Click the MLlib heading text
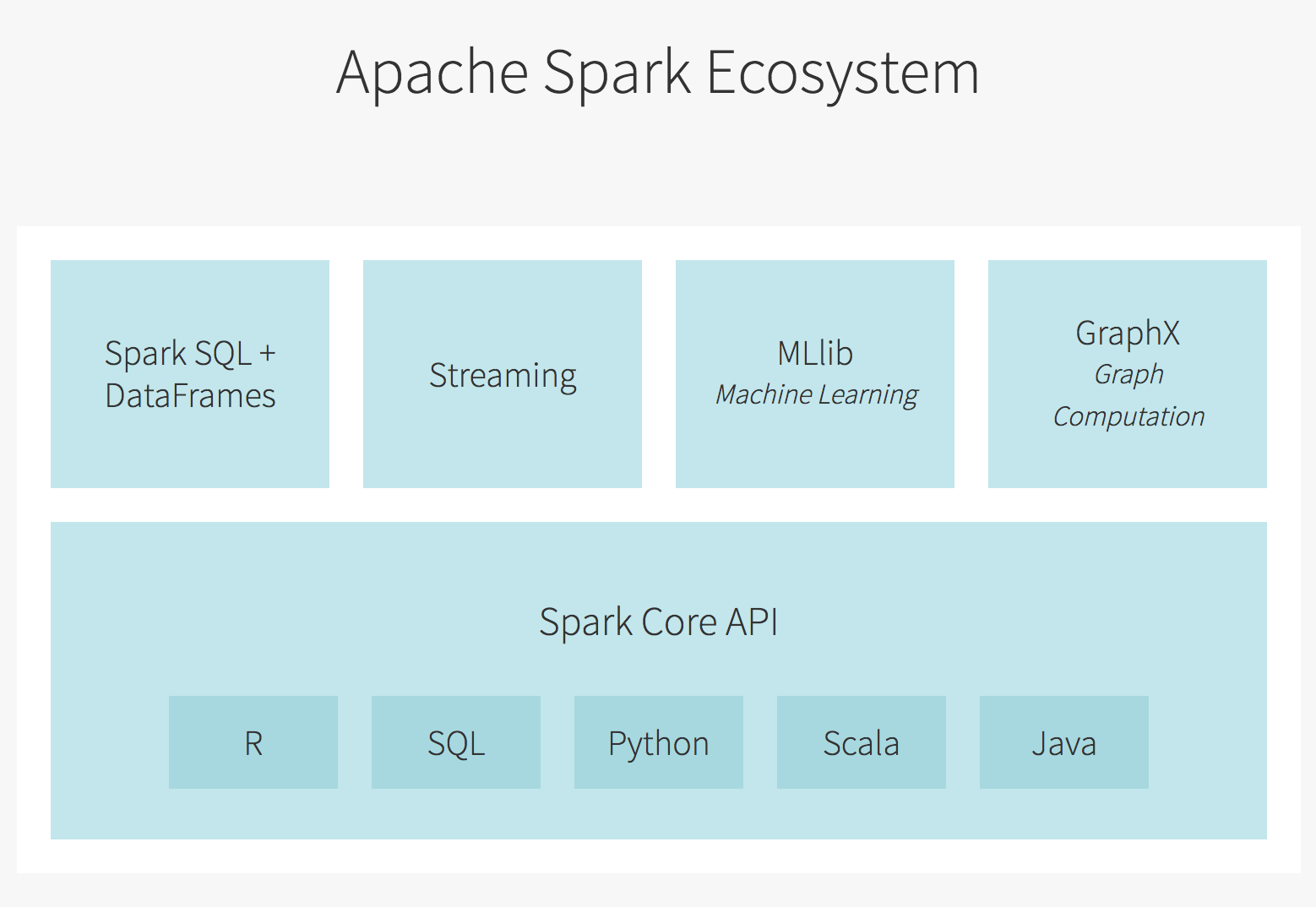The image size is (1316, 907). click(x=814, y=353)
